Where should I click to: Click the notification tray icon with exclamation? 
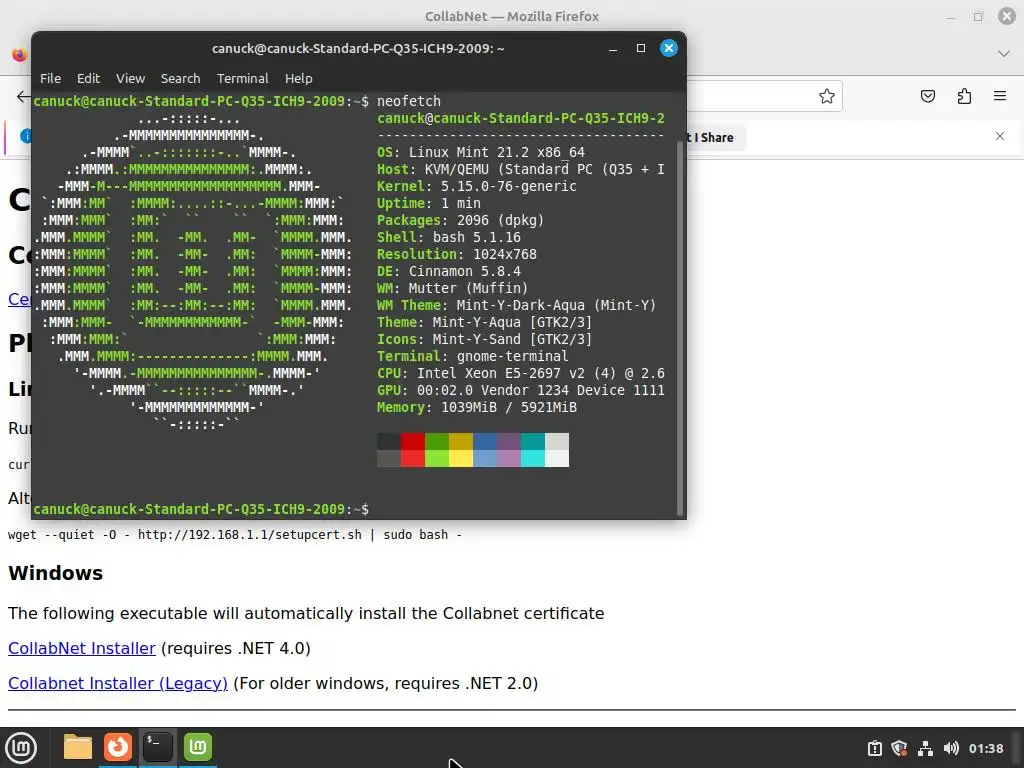tap(874, 748)
